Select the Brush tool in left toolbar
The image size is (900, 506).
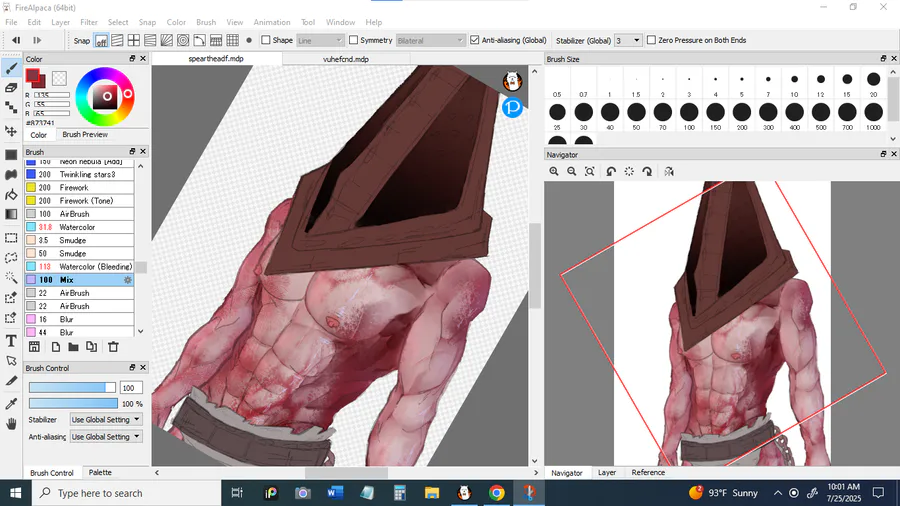11,68
